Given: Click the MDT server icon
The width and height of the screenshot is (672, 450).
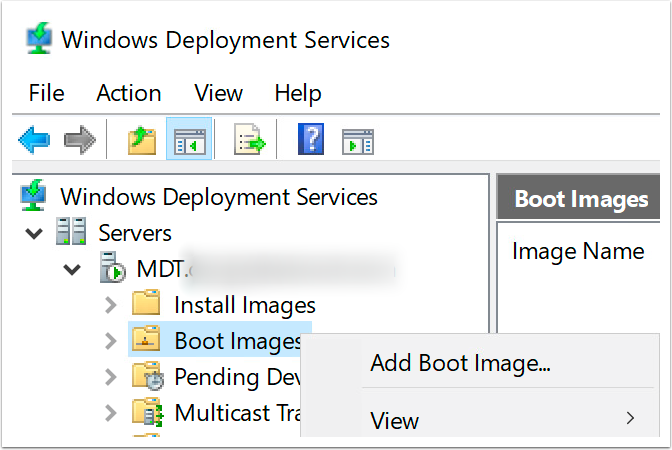Looking at the screenshot, I should point(112,267).
